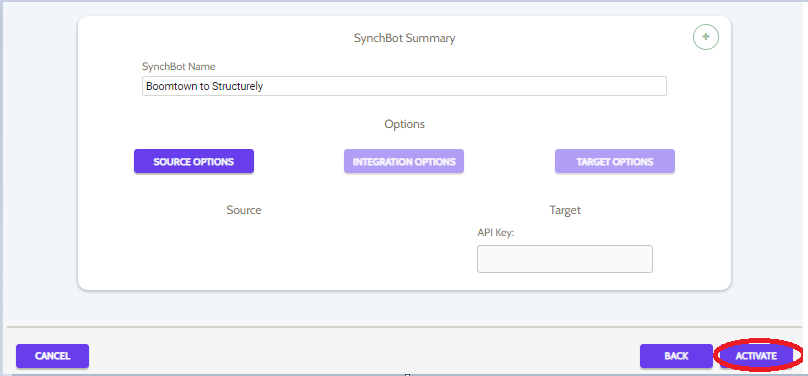
Task: Click the SynchBot Name field label
Action: click(x=179, y=66)
